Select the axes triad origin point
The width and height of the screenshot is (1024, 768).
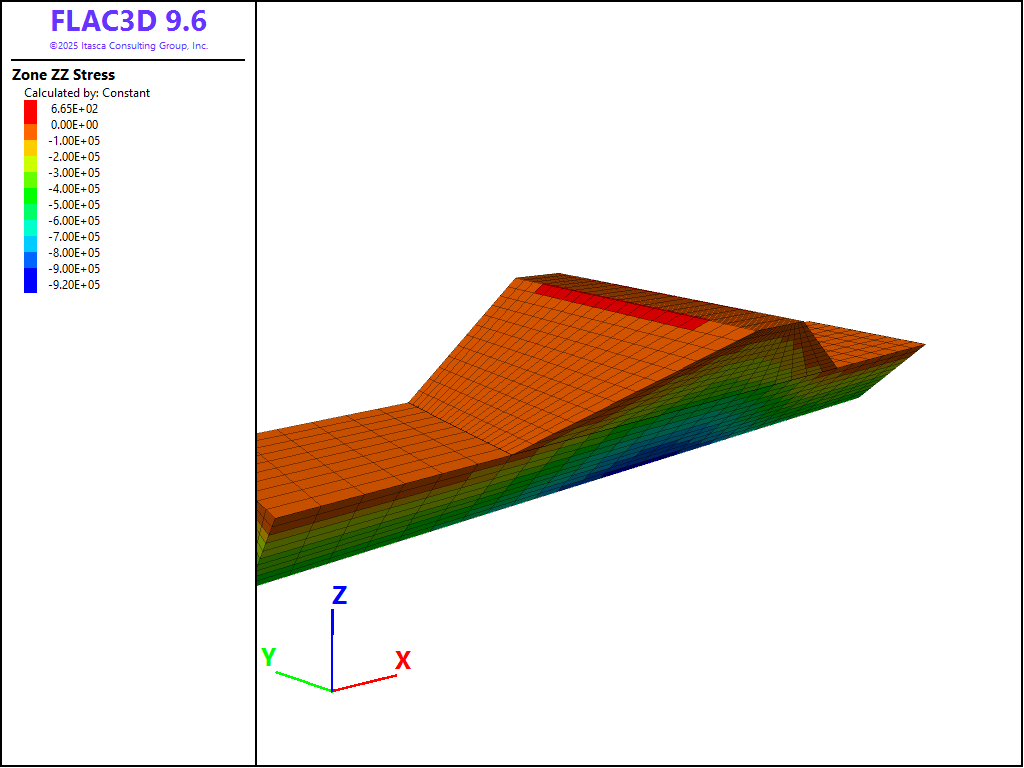pyautogui.click(x=332, y=691)
